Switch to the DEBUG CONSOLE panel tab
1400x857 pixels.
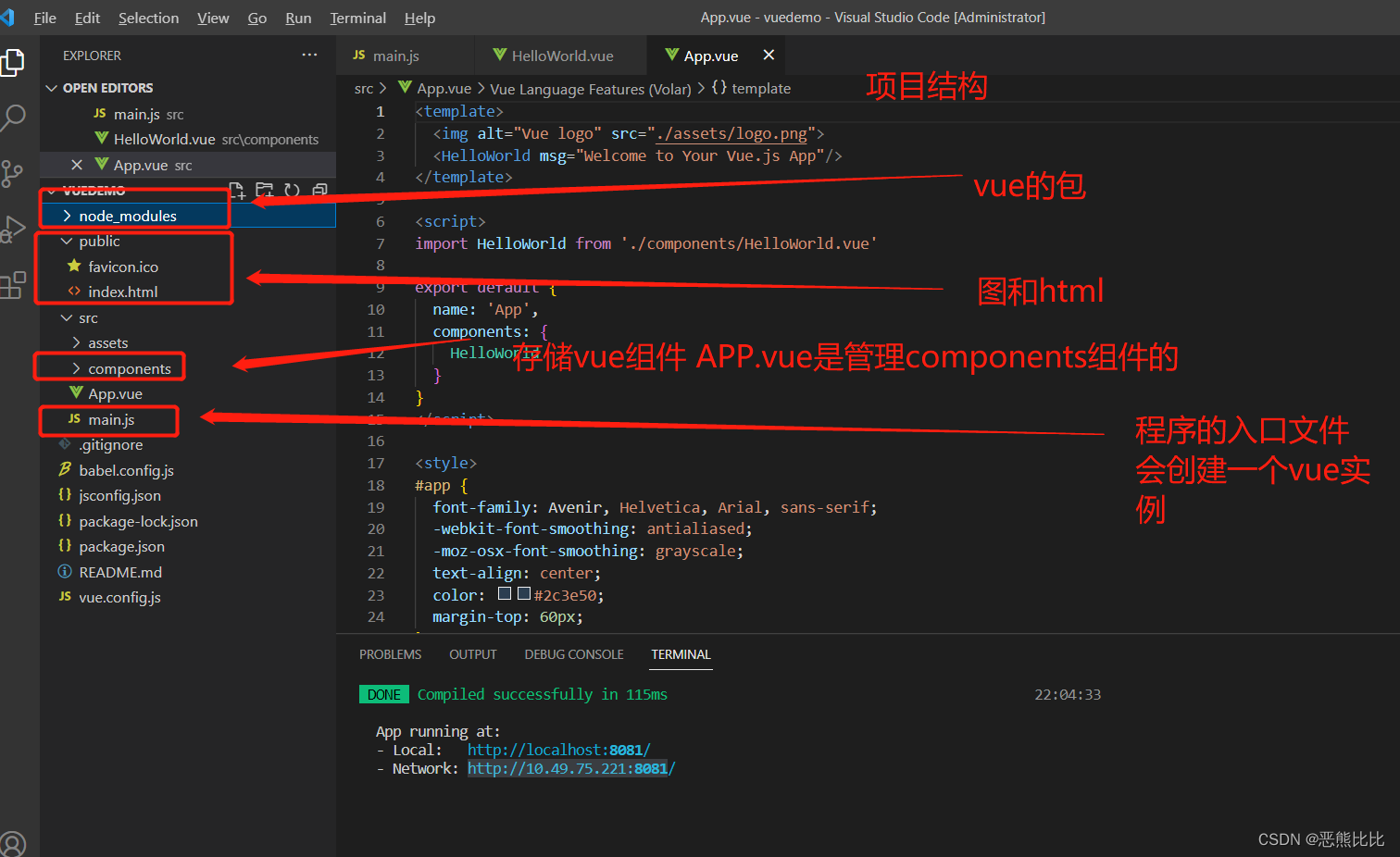click(574, 654)
